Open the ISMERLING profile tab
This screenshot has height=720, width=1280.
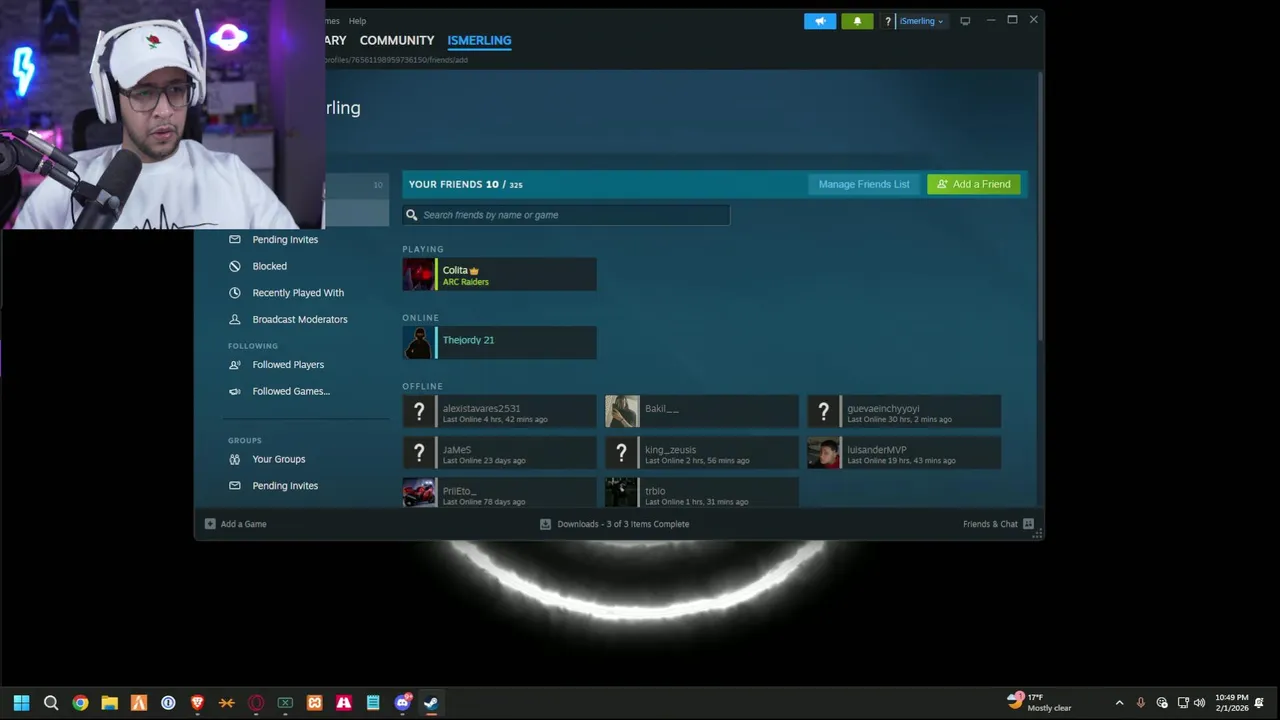tap(479, 40)
